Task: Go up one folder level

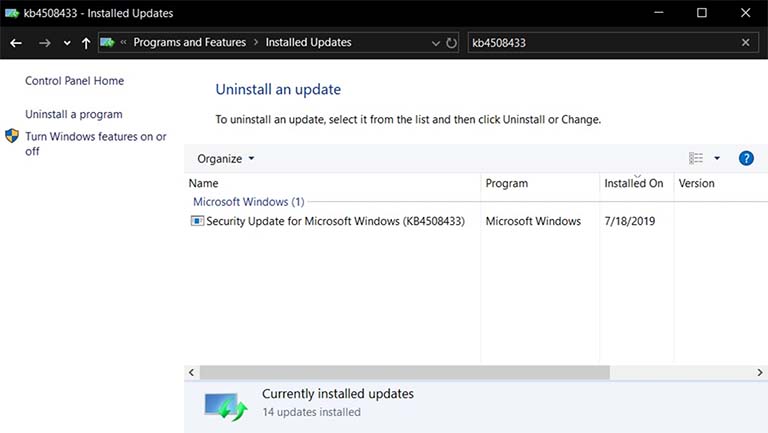Action: click(x=86, y=43)
